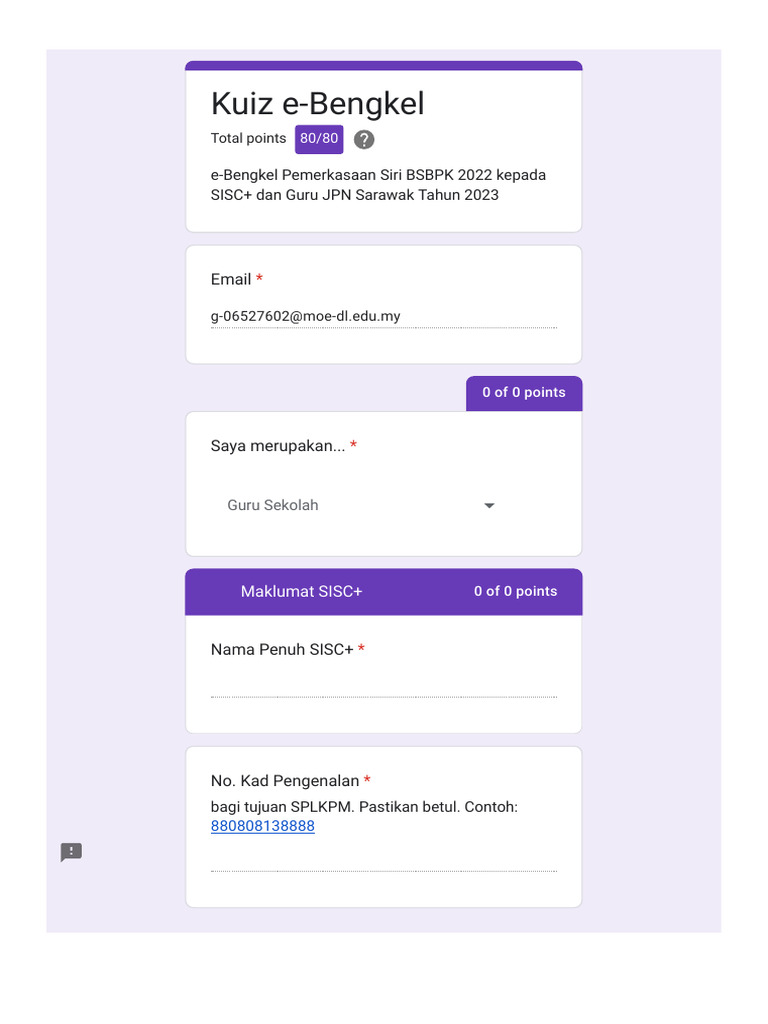
Task: Click the Kuiz e-Bengkel form title
Action: click(317, 103)
